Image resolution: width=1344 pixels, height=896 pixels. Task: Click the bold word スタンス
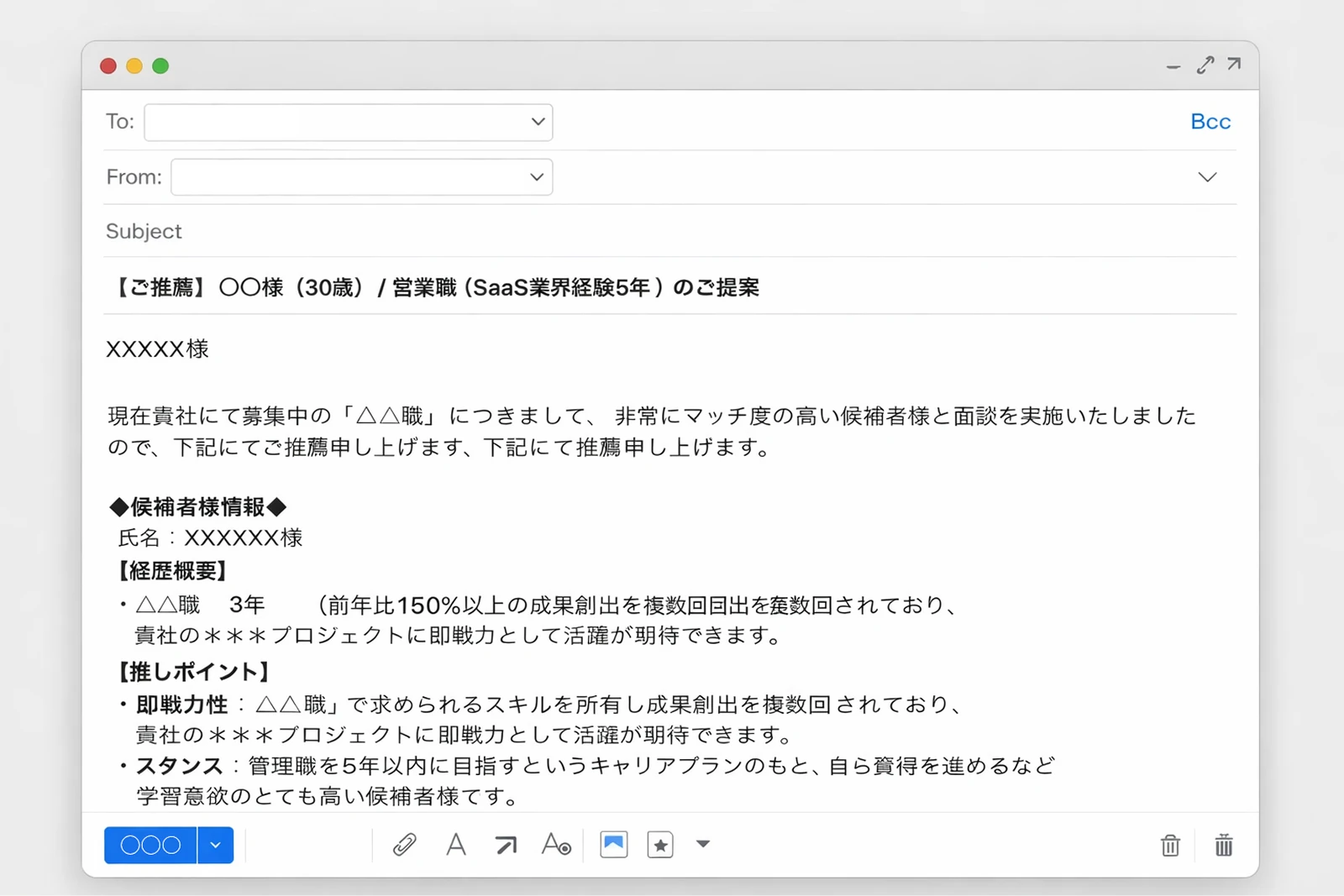[x=179, y=765]
